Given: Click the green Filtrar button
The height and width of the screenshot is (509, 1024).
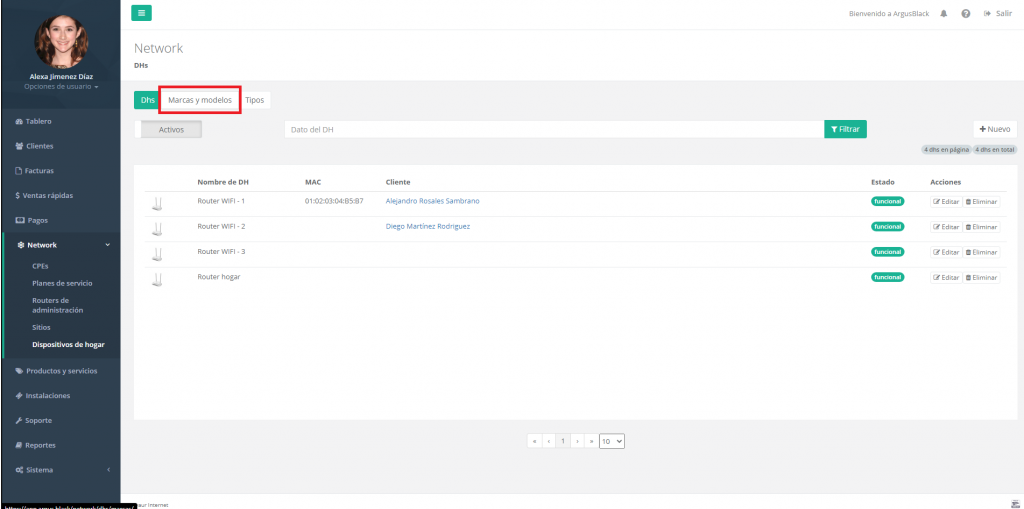Looking at the screenshot, I should tap(845, 129).
